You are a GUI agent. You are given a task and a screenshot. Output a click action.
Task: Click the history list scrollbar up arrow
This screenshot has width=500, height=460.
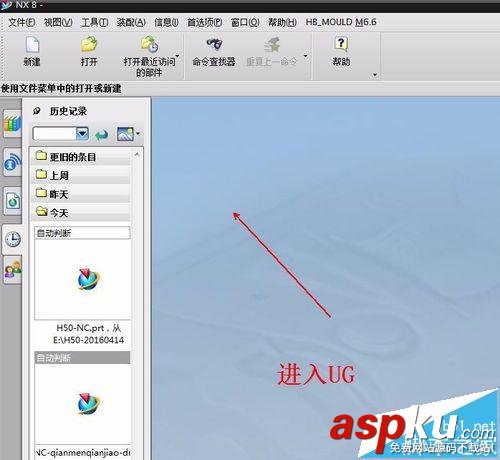[x=137, y=154]
